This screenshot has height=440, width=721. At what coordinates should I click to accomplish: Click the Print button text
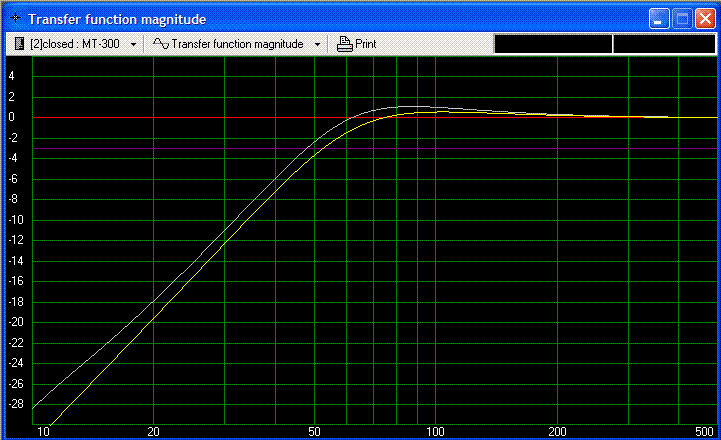coord(366,44)
